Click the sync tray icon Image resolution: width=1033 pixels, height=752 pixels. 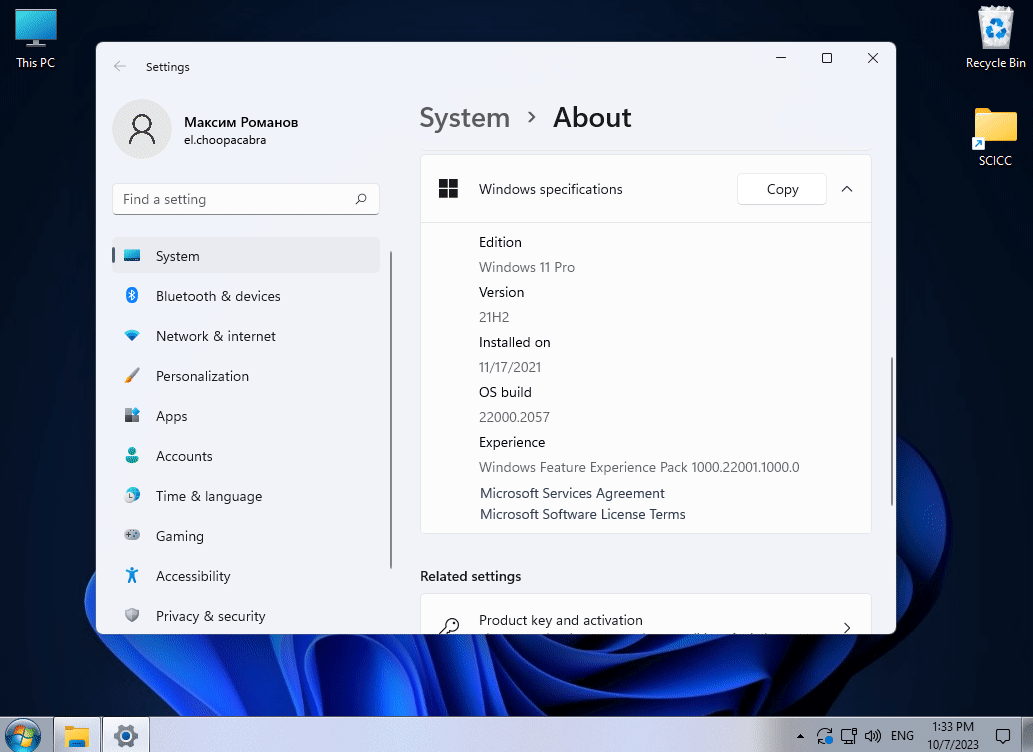[824, 736]
